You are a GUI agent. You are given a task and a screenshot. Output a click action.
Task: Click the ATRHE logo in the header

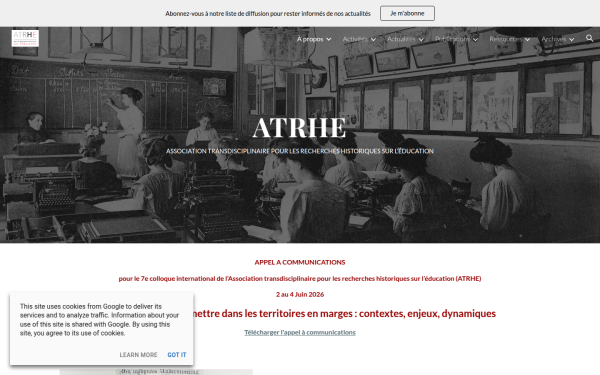click(x=25, y=38)
